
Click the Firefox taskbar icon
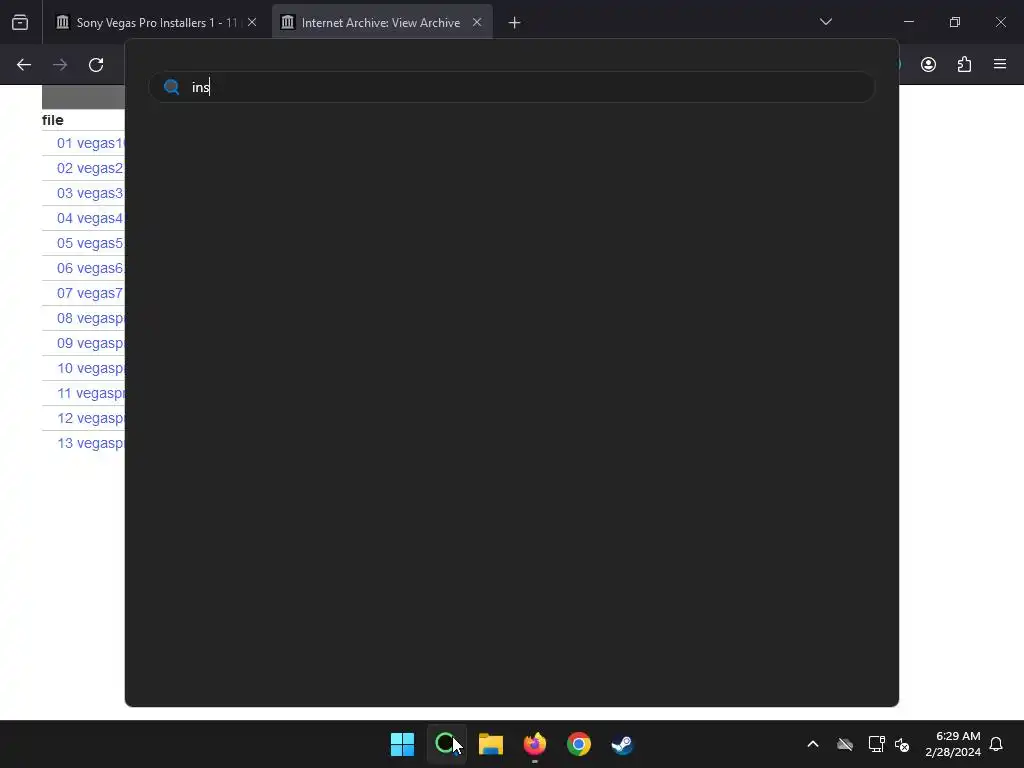click(x=534, y=744)
